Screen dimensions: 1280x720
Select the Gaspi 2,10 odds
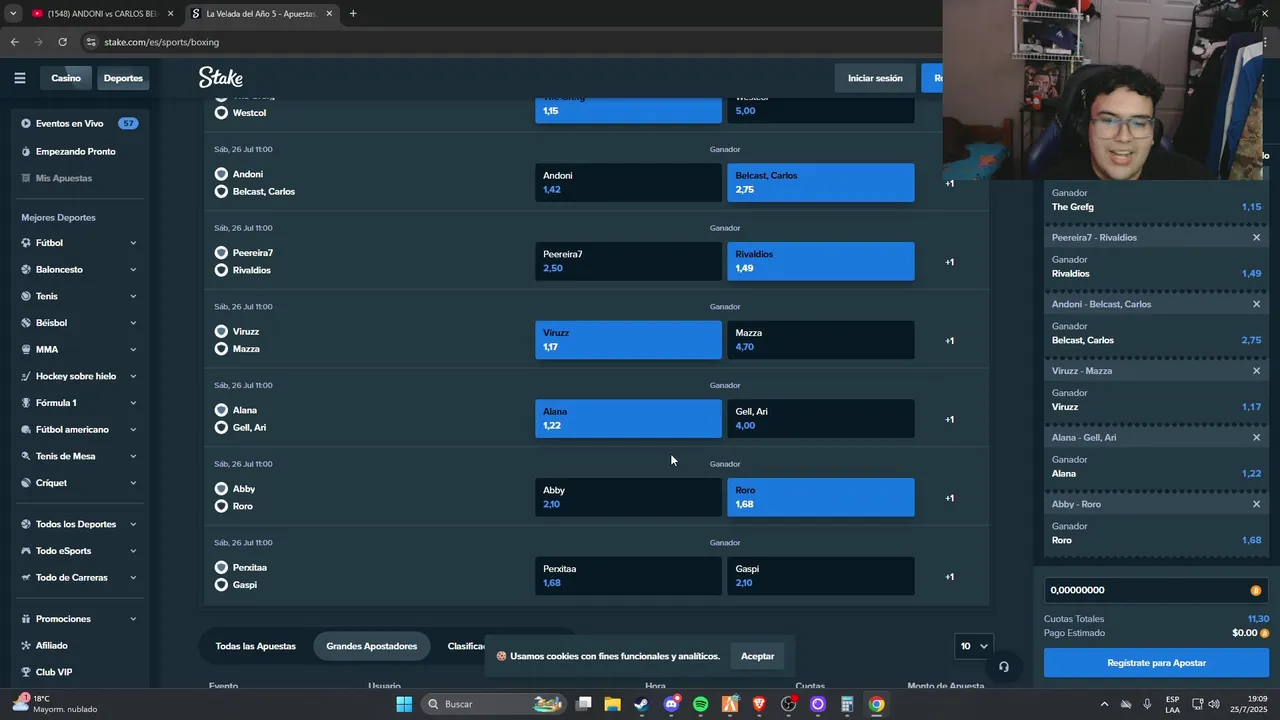click(x=820, y=576)
